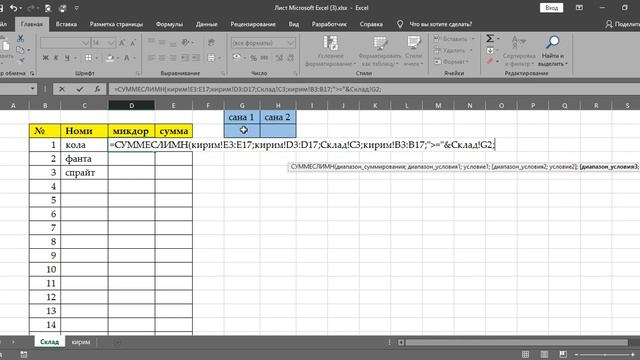Click the increase decimal icon
Screen dimensions: 640x360
279,58
